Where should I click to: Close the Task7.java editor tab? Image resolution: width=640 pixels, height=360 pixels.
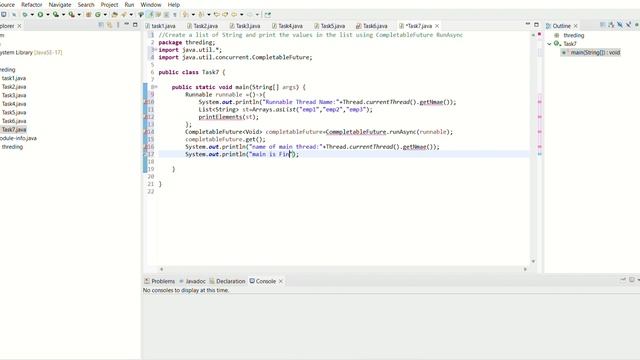click(x=437, y=26)
